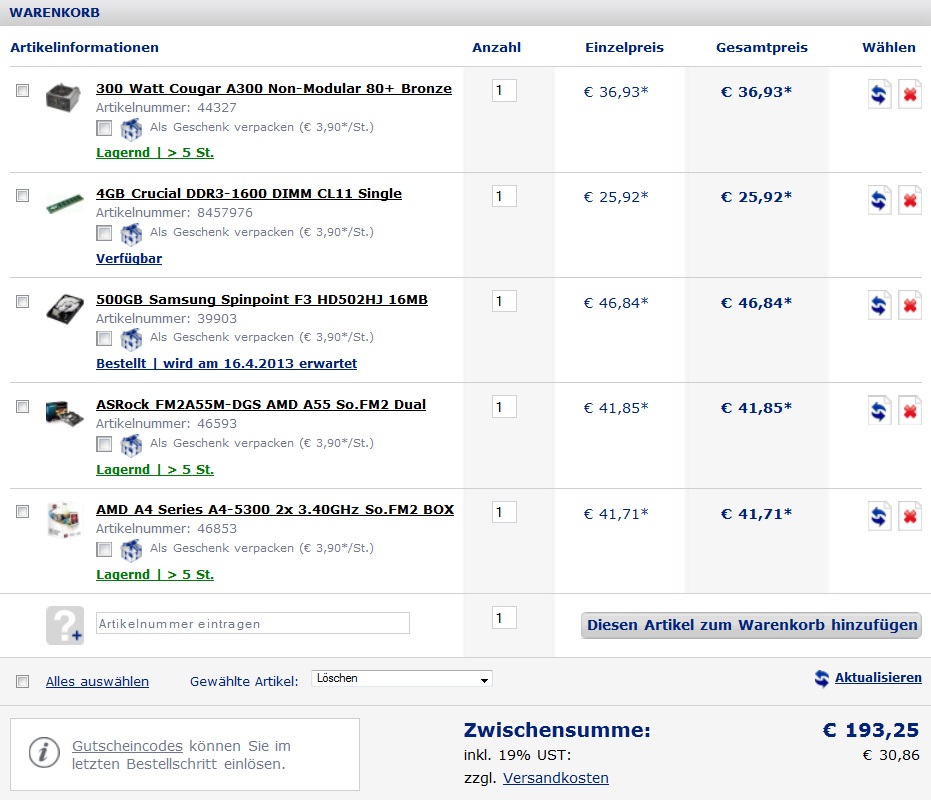931x800 pixels.
Task: Click the Aktualisieren link
Action: click(878, 678)
